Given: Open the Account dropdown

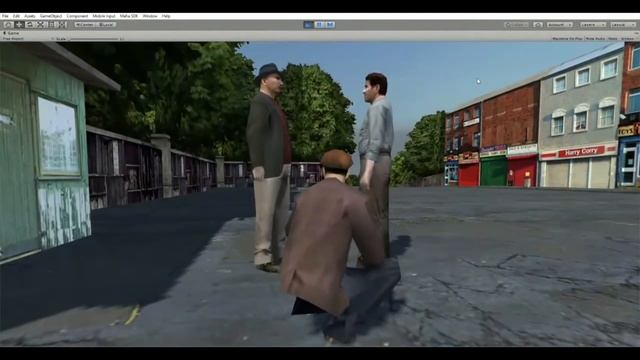Looking at the screenshot, I should coord(559,25).
